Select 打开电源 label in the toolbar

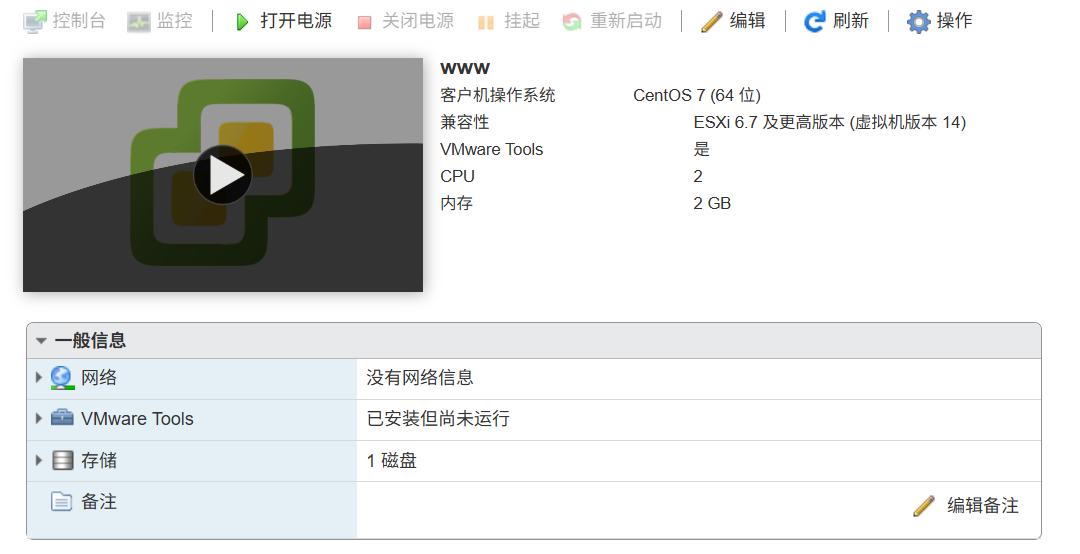click(296, 21)
